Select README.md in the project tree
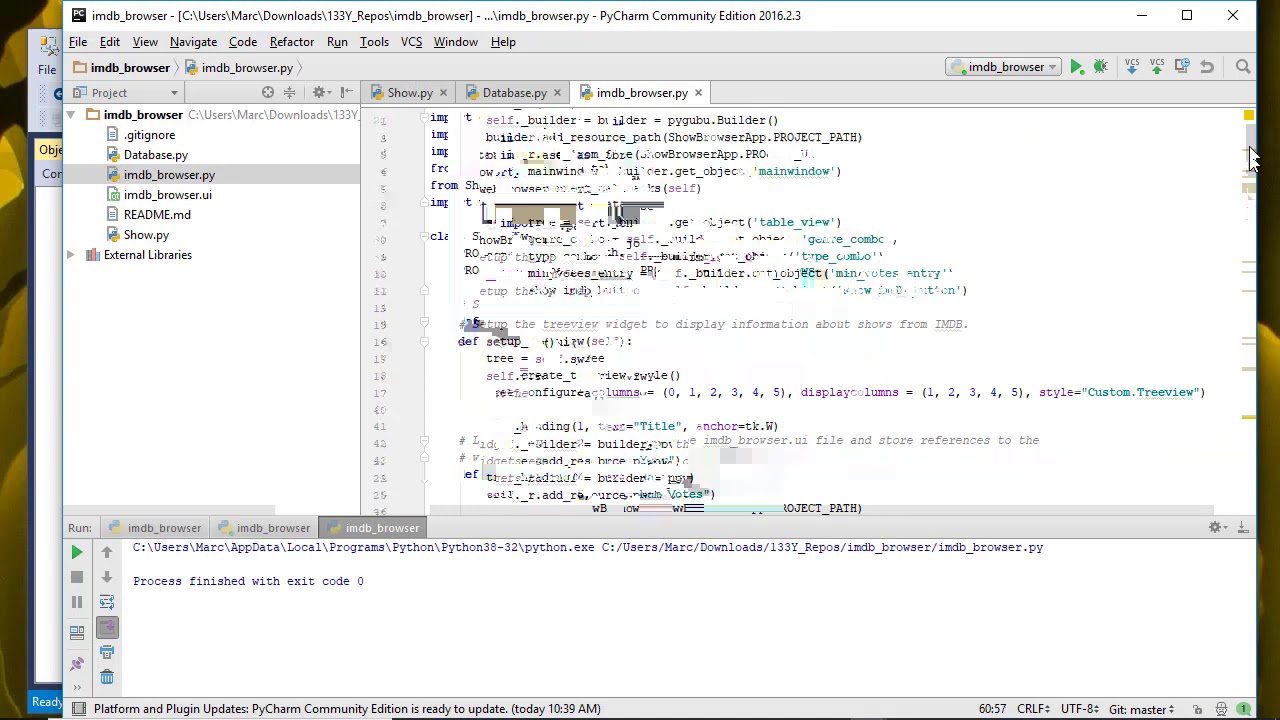Image resolution: width=1280 pixels, height=720 pixels. 148,215
